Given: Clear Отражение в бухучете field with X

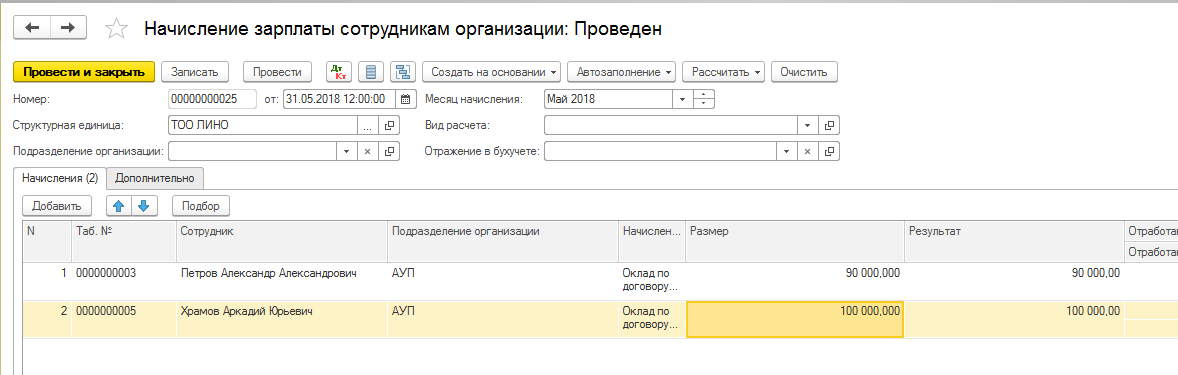Looking at the screenshot, I should click(808, 151).
